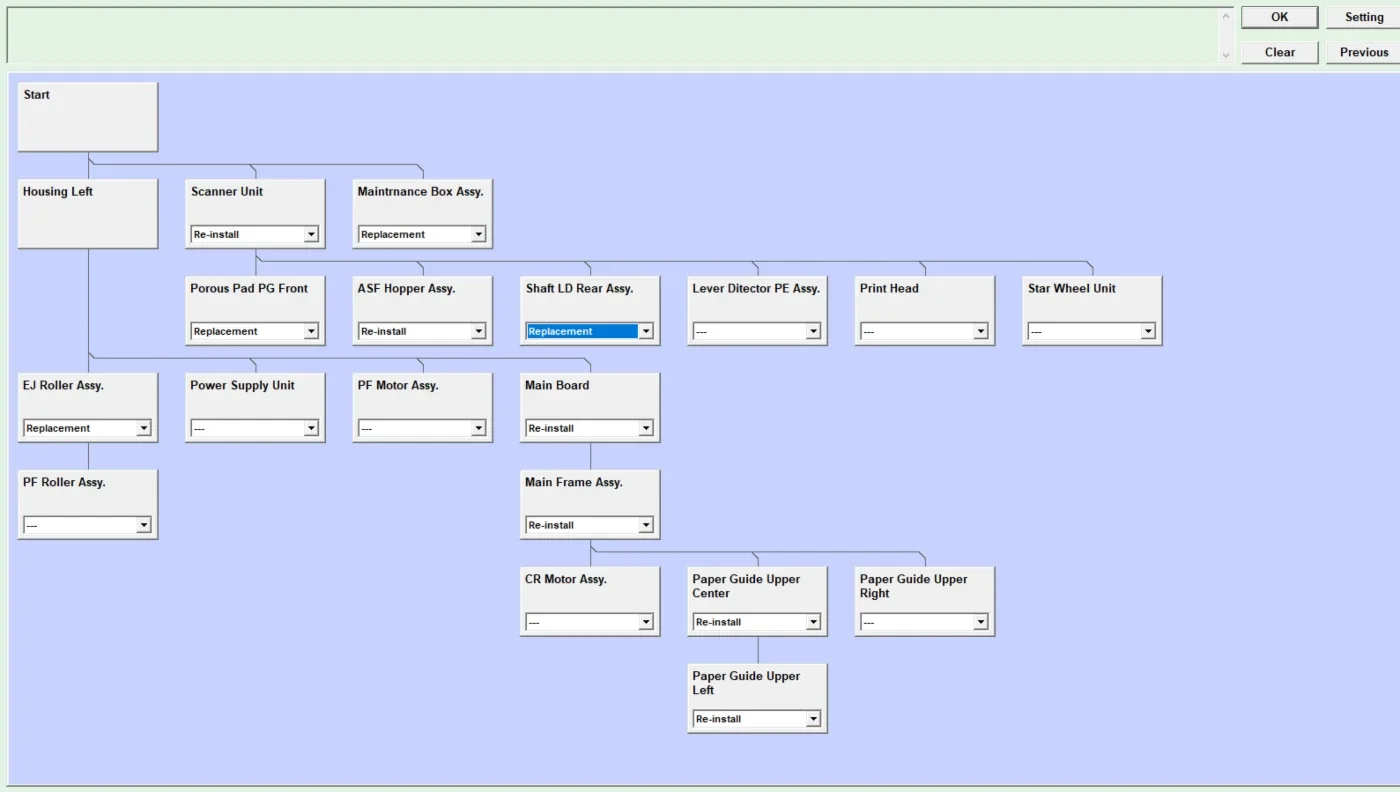
Task: Open the Shaft LD Rear Assy. dropdown
Action: 589,331
